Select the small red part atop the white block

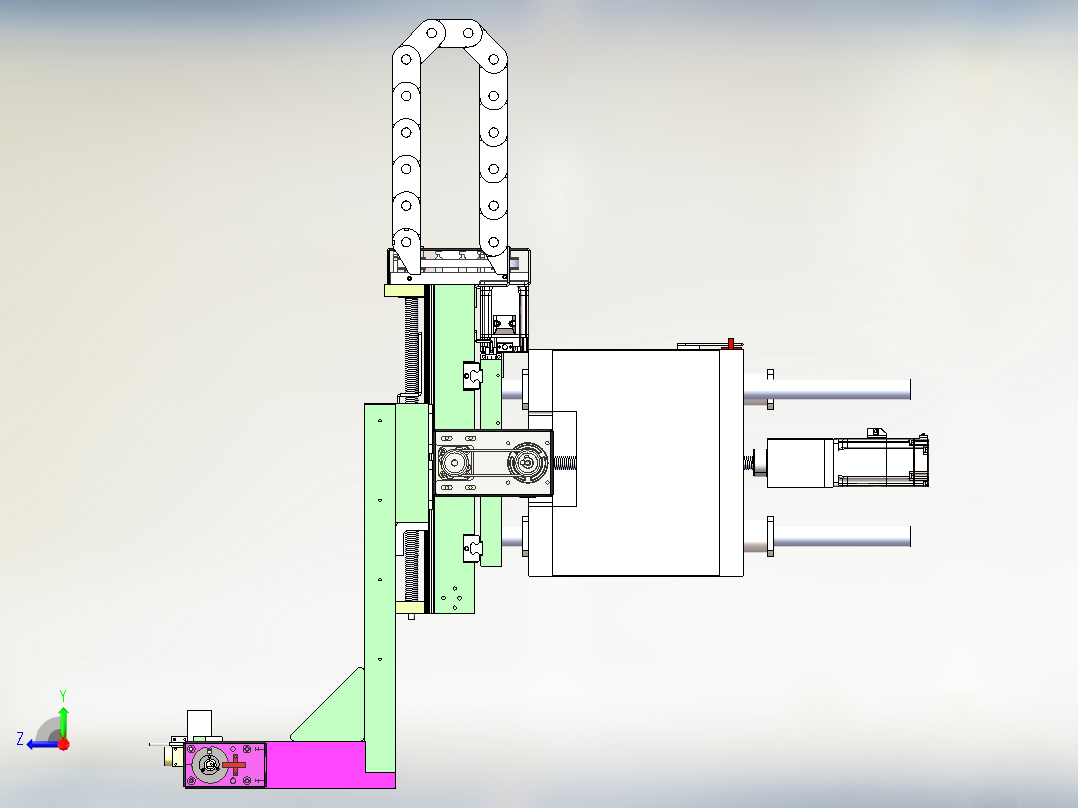click(731, 344)
